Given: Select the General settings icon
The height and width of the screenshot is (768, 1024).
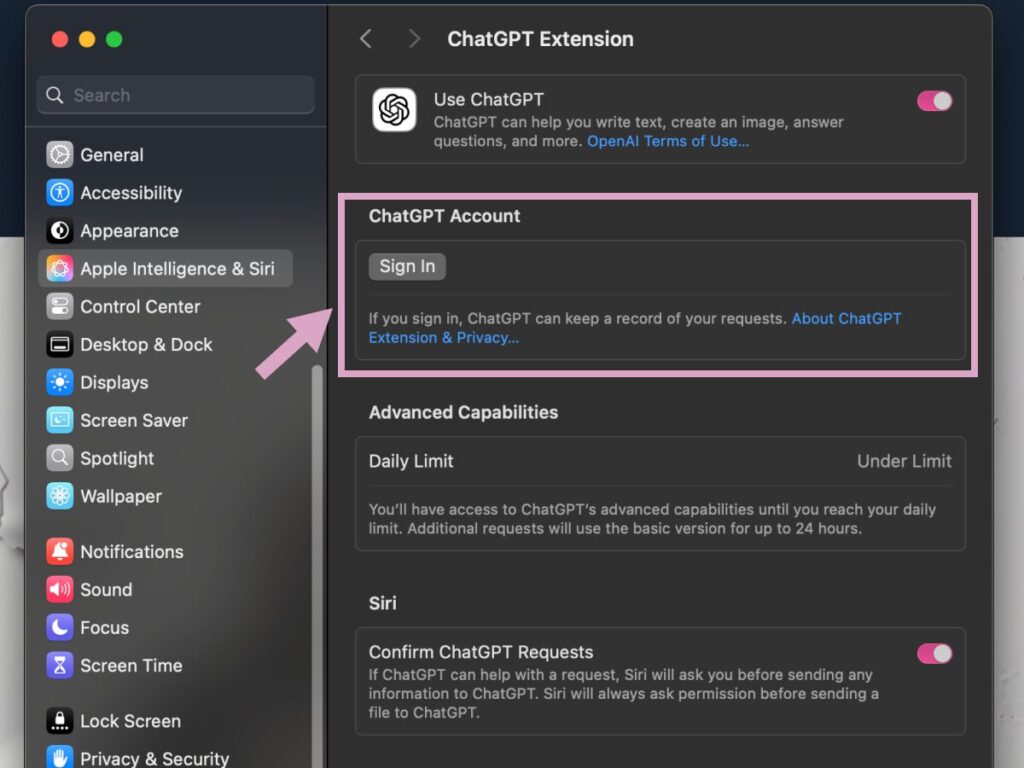Looking at the screenshot, I should [59, 154].
